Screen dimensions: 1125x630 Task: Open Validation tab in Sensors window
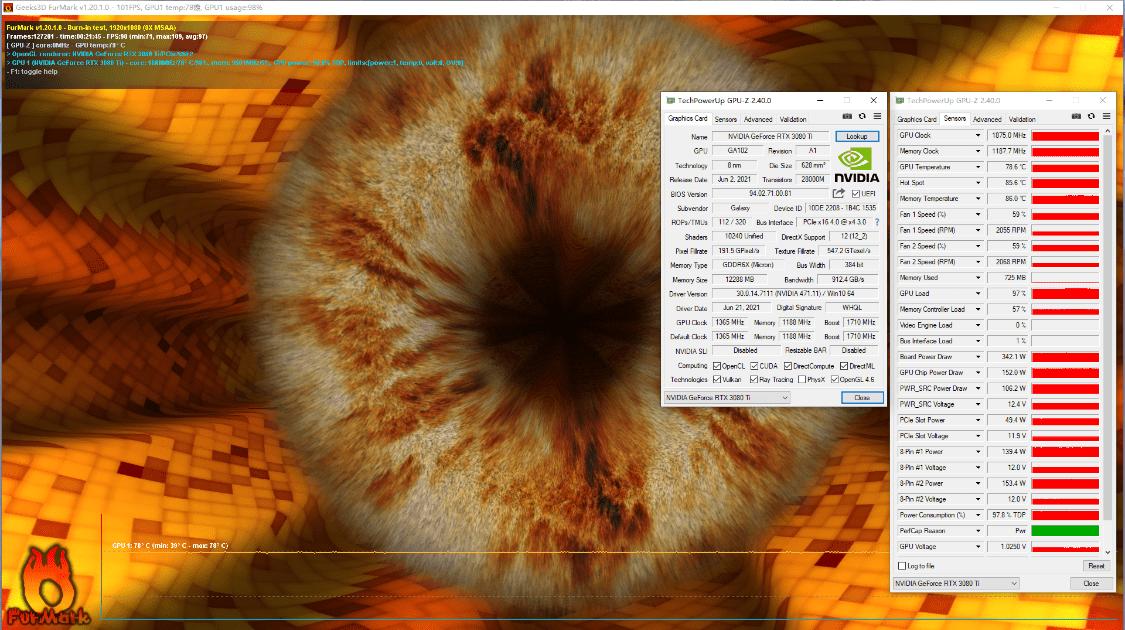pyautogui.click(x=1022, y=119)
